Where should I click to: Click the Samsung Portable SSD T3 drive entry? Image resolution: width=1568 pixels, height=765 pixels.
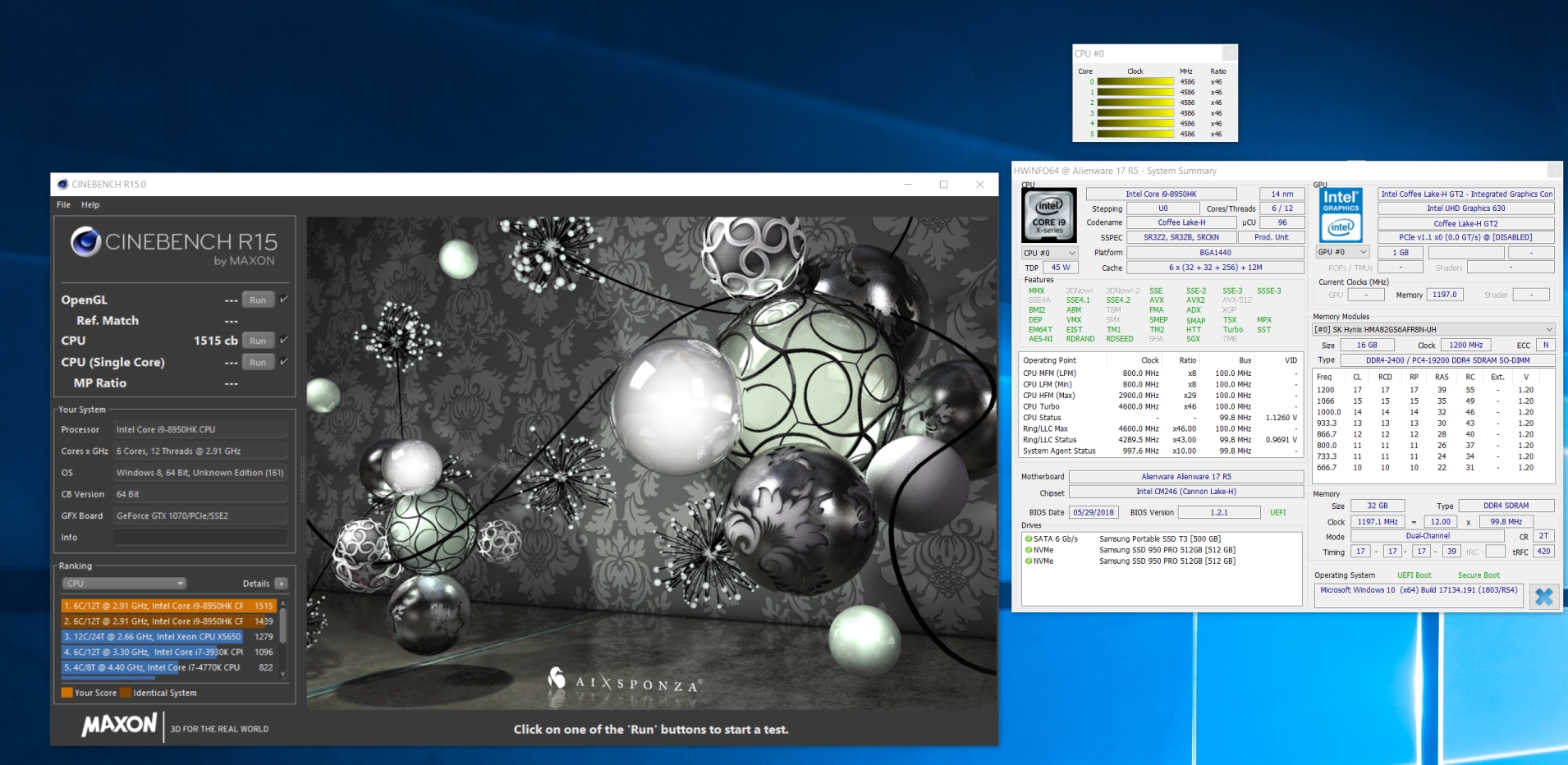[1159, 539]
